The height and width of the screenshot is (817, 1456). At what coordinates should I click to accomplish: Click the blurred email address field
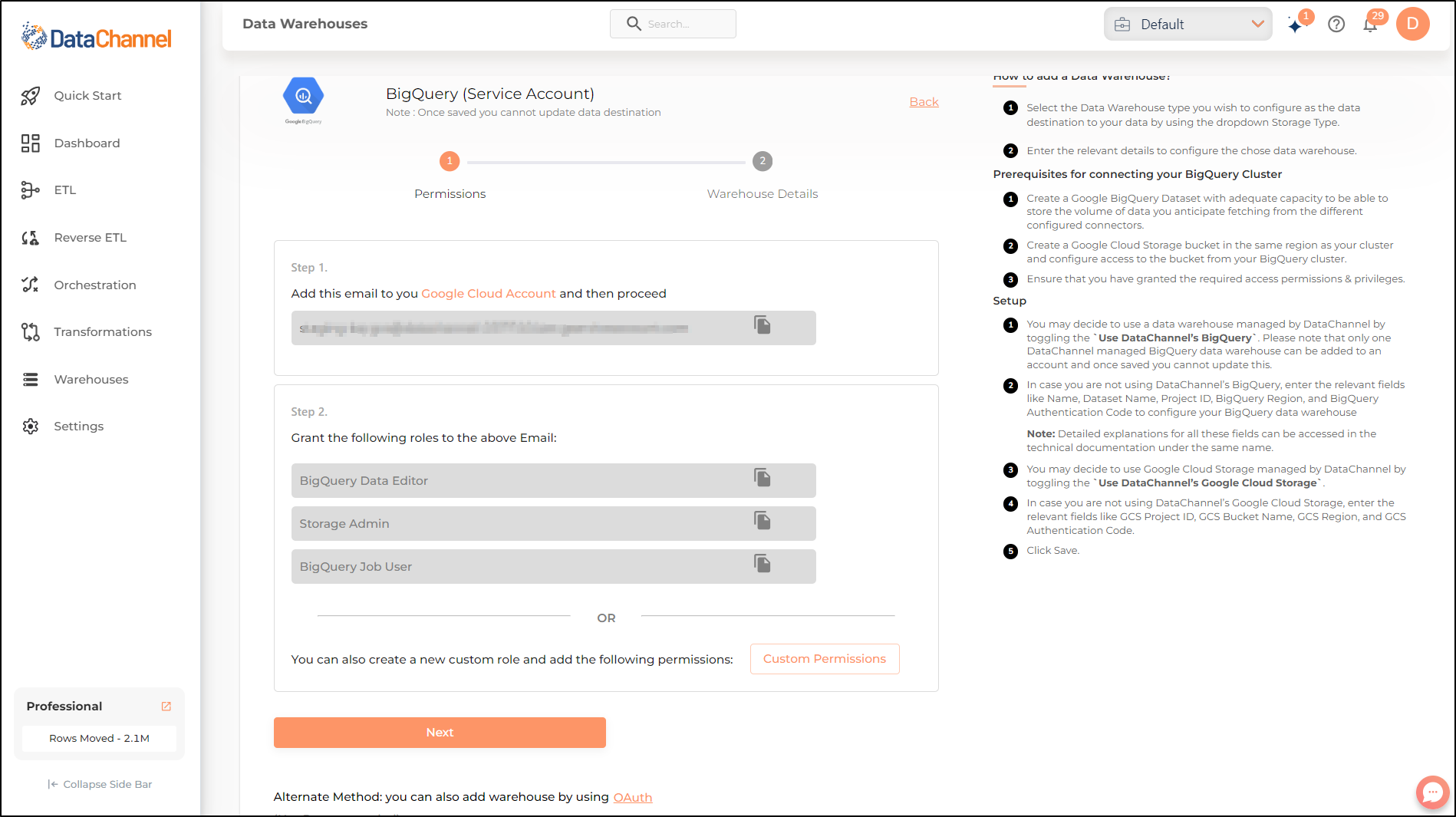[x=554, y=328]
